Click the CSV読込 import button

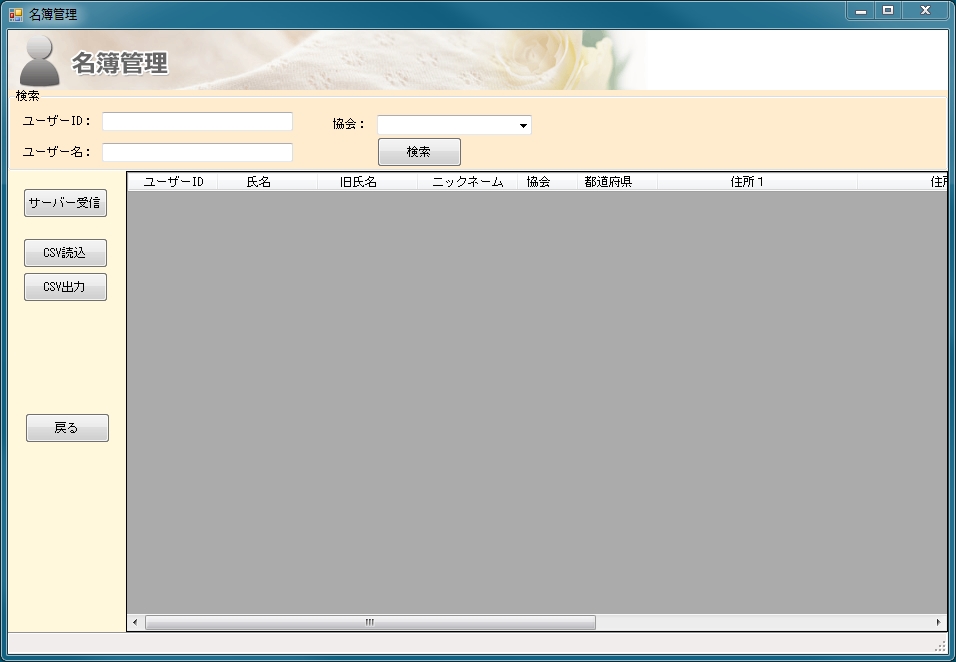pyautogui.click(x=65, y=253)
